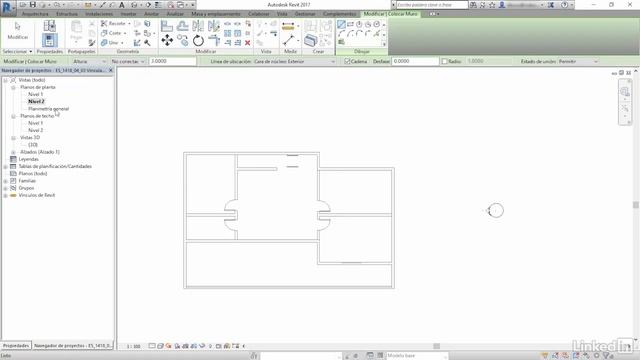The image size is (640, 360).
Task: Switch to the Propiedades bottom tab
Action: click(16, 346)
